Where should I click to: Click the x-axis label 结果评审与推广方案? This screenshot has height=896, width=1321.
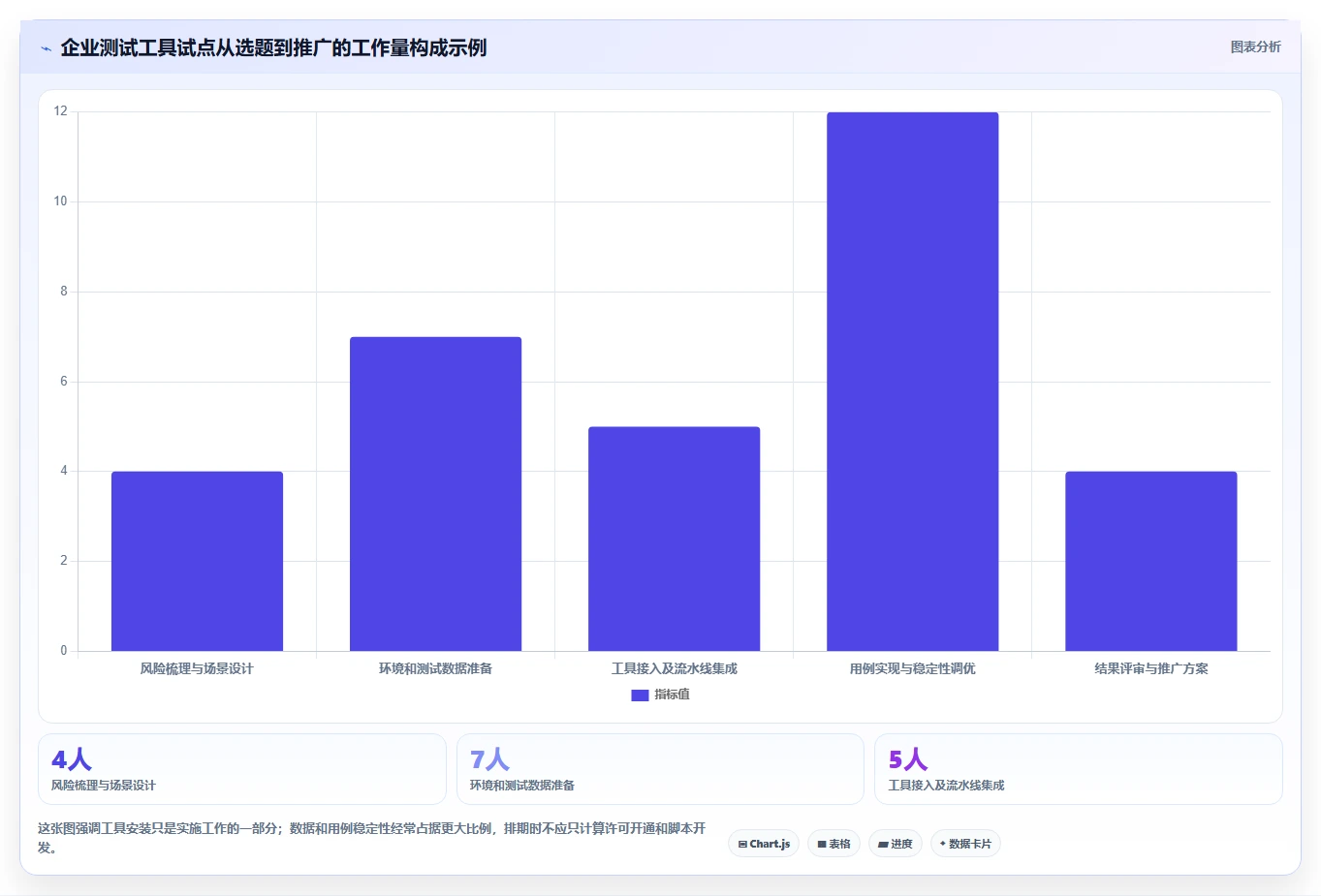(1150, 668)
